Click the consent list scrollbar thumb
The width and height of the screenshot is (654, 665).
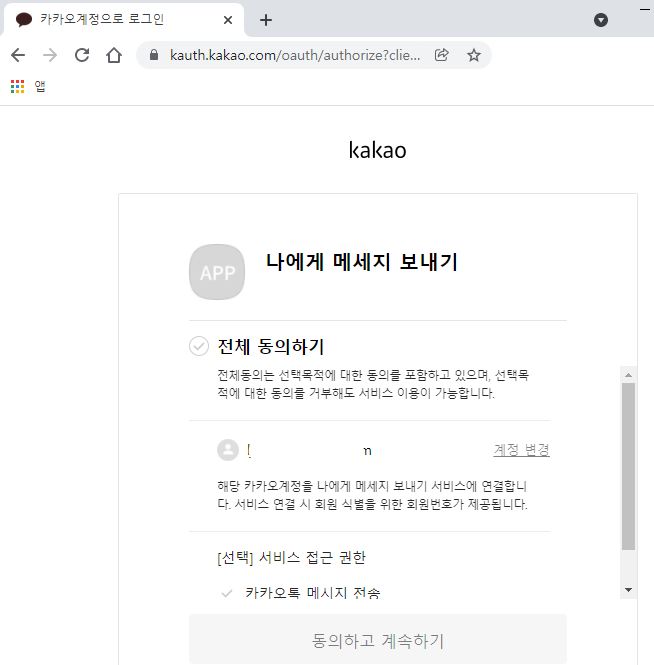pos(629,467)
